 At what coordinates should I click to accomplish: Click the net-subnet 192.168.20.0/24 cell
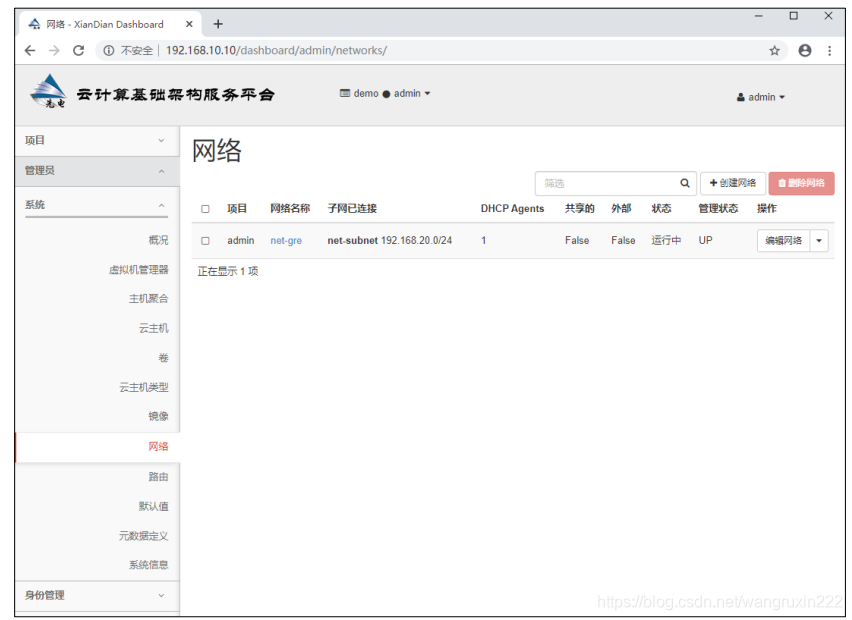(x=389, y=241)
